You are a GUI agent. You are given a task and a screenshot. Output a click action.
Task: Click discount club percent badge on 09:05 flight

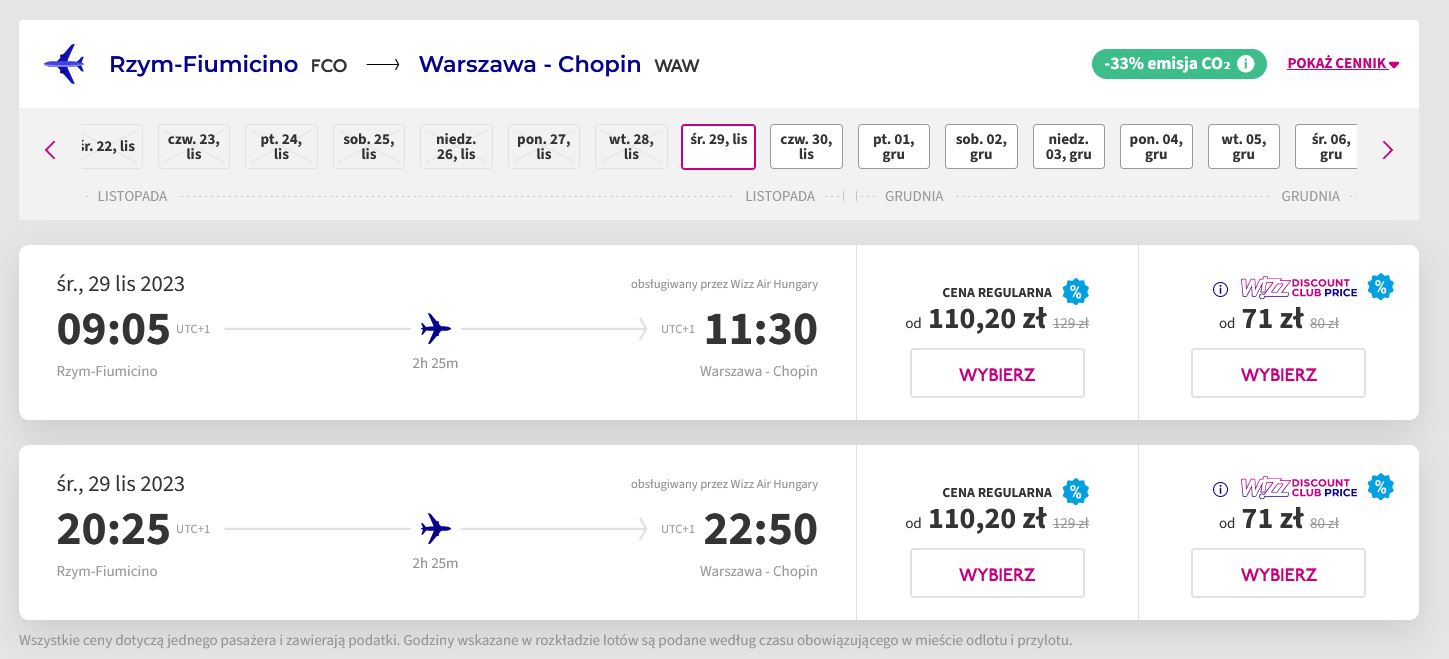click(x=1381, y=287)
